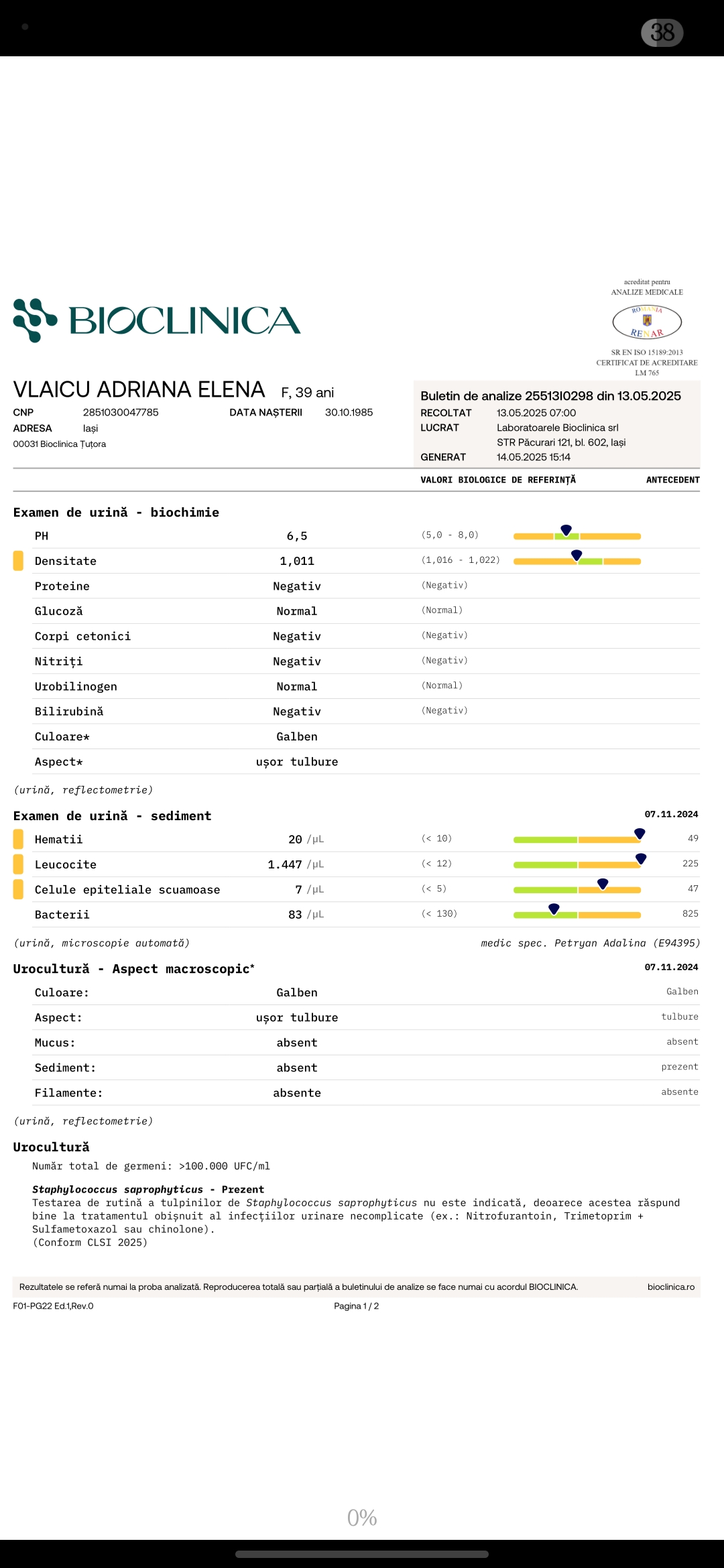This screenshot has height=1568, width=724.
Task: Tap the Bioclinica logo
Action: 157,320
